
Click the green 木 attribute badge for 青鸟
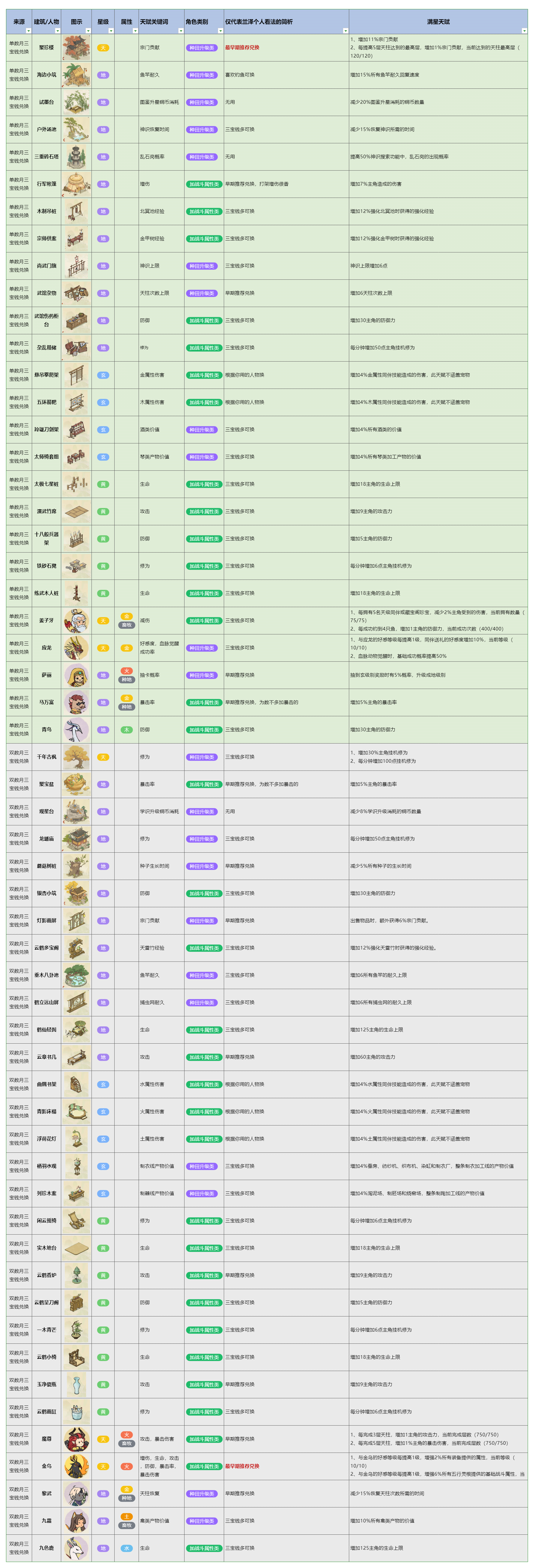point(126,729)
